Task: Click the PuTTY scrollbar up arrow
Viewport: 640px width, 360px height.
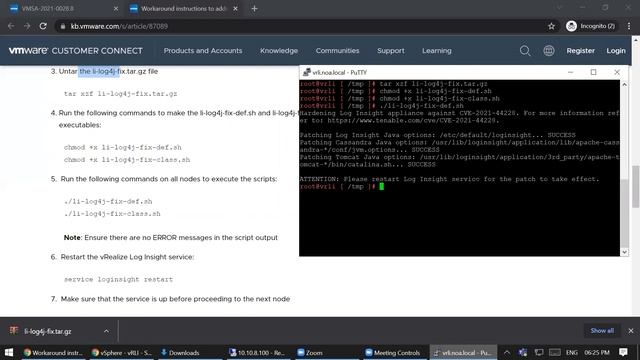Action: click(624, 84)
